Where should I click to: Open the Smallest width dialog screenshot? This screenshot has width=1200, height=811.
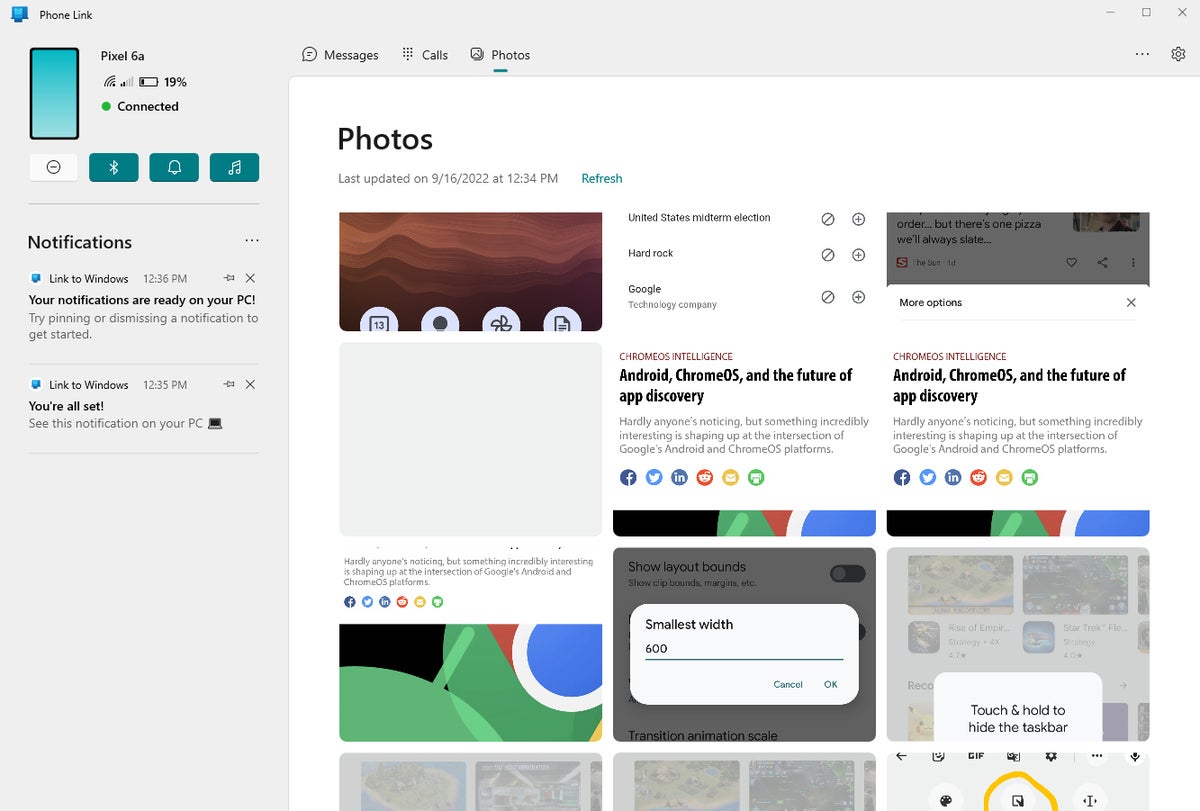point(744,644)
